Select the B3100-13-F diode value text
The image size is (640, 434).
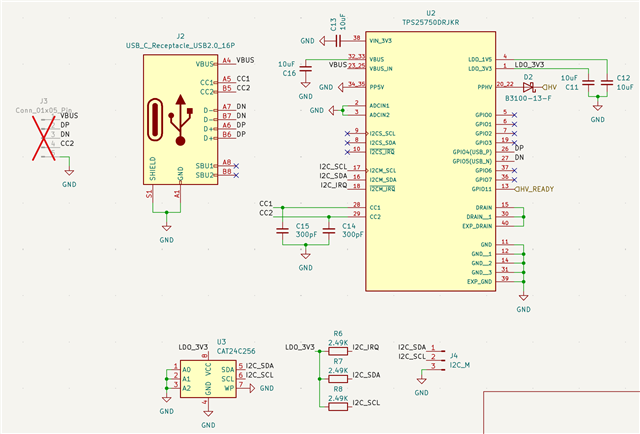(528, 98)
